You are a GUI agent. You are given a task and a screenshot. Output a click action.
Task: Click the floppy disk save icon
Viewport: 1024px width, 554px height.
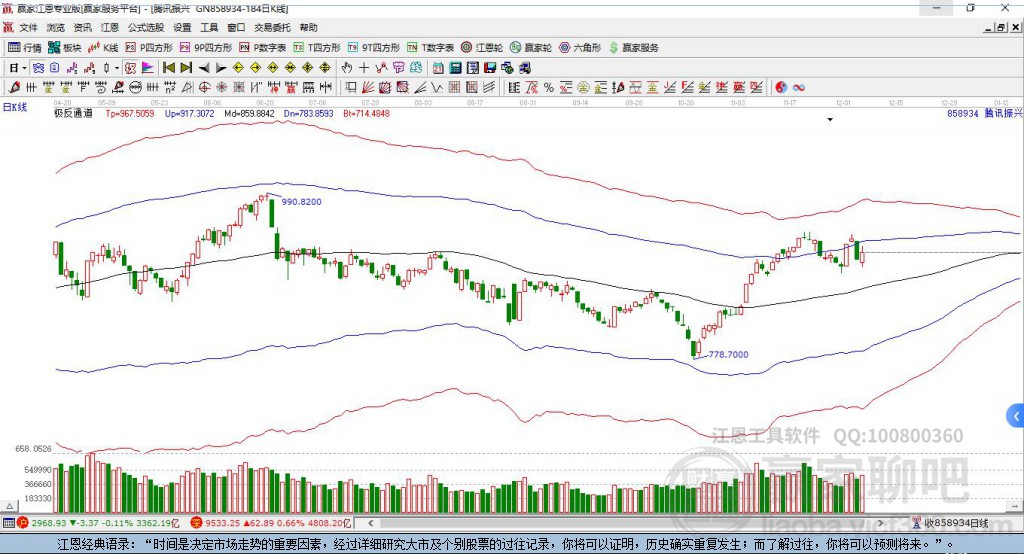pyautogui.click(x=490, y=68)
